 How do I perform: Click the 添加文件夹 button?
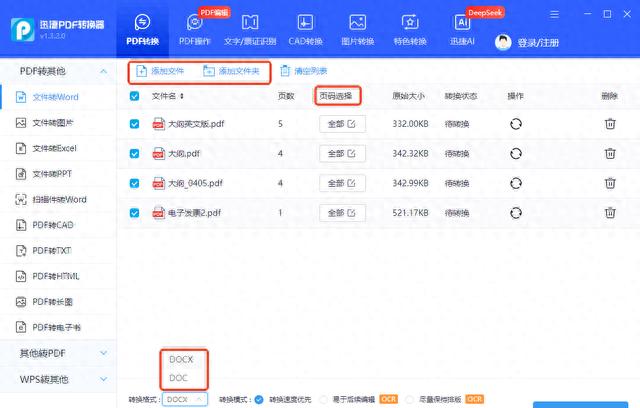coord(231,71)
